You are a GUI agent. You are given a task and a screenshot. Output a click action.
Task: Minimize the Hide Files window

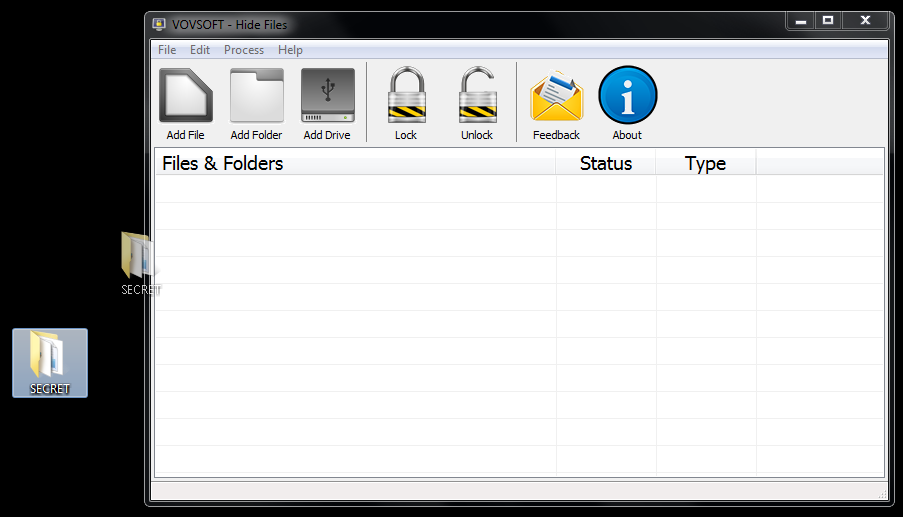tap(801, 21)
